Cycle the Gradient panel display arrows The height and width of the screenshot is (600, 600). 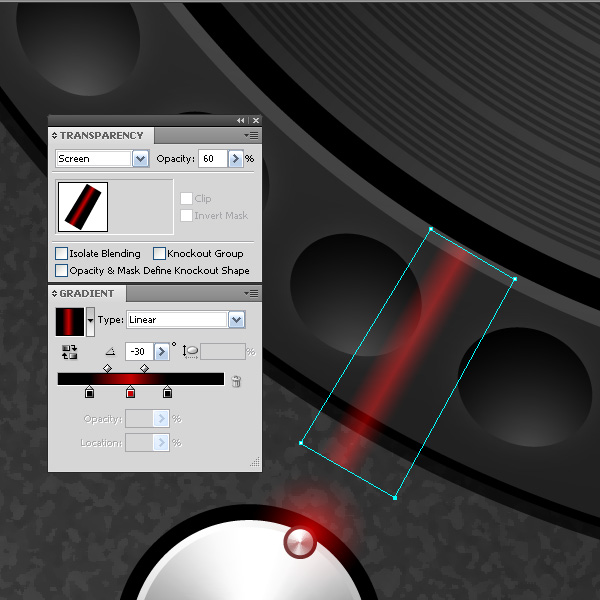click(54, 293)
